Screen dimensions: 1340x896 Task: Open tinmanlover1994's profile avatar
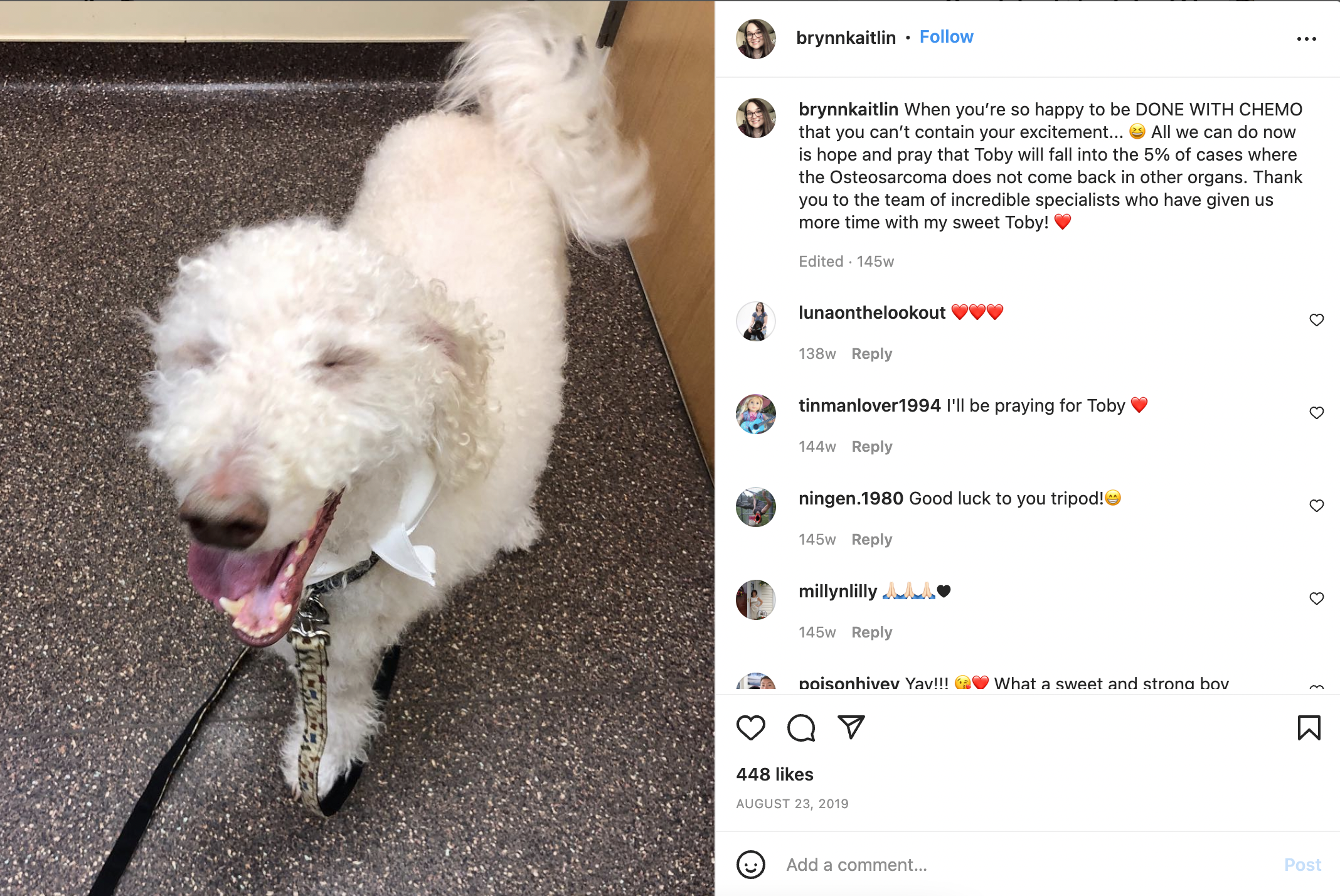[x=755, y=414]
